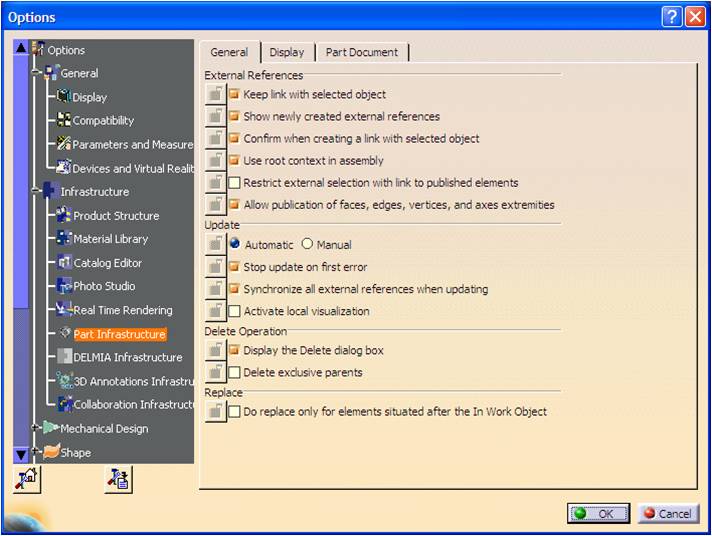Select Catalog Editor label in the tree
This screenshot has width=712, height=536.
108,263
